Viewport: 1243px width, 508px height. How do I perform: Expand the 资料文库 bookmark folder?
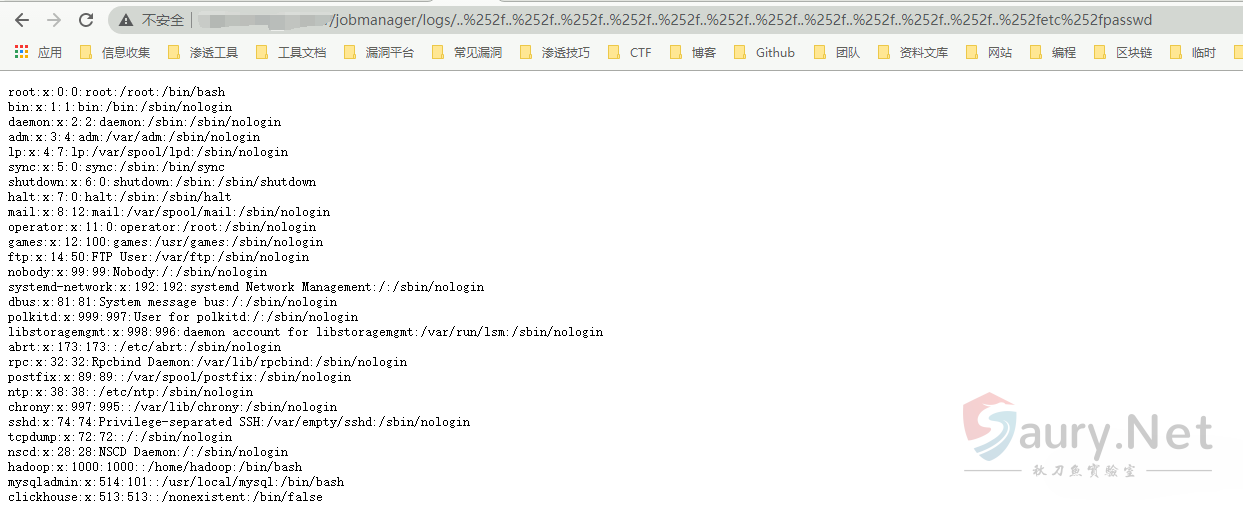912,52
